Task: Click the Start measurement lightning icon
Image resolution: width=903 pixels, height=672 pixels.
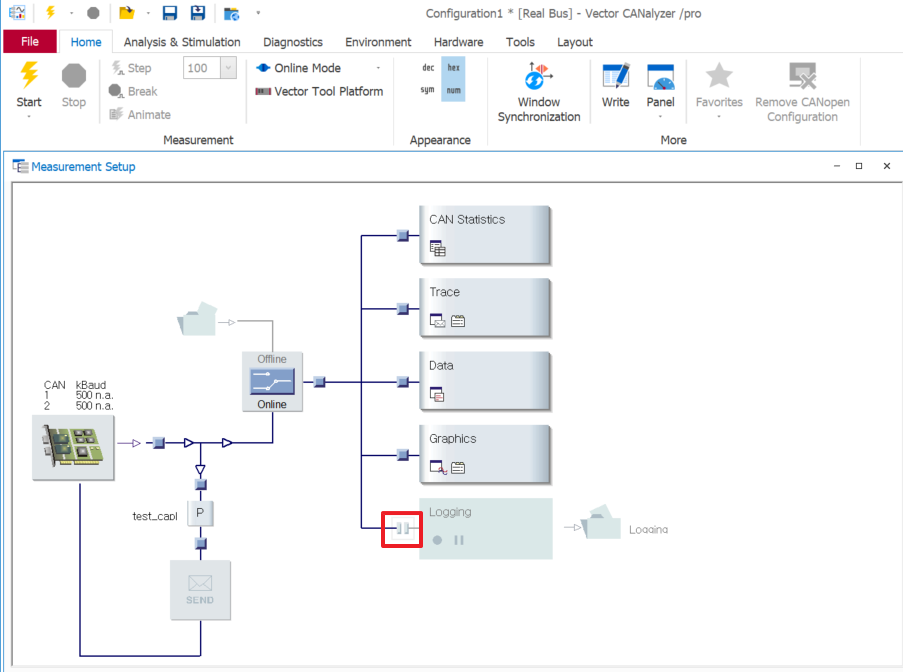Action: (29, 75)
